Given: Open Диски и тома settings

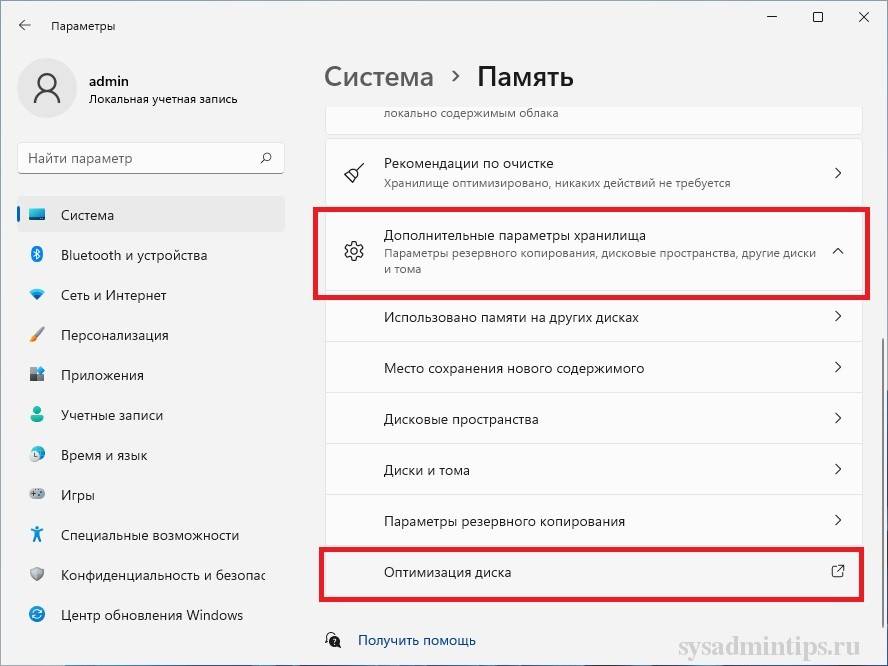Looking at the screenshot, I should click(594, 470).
